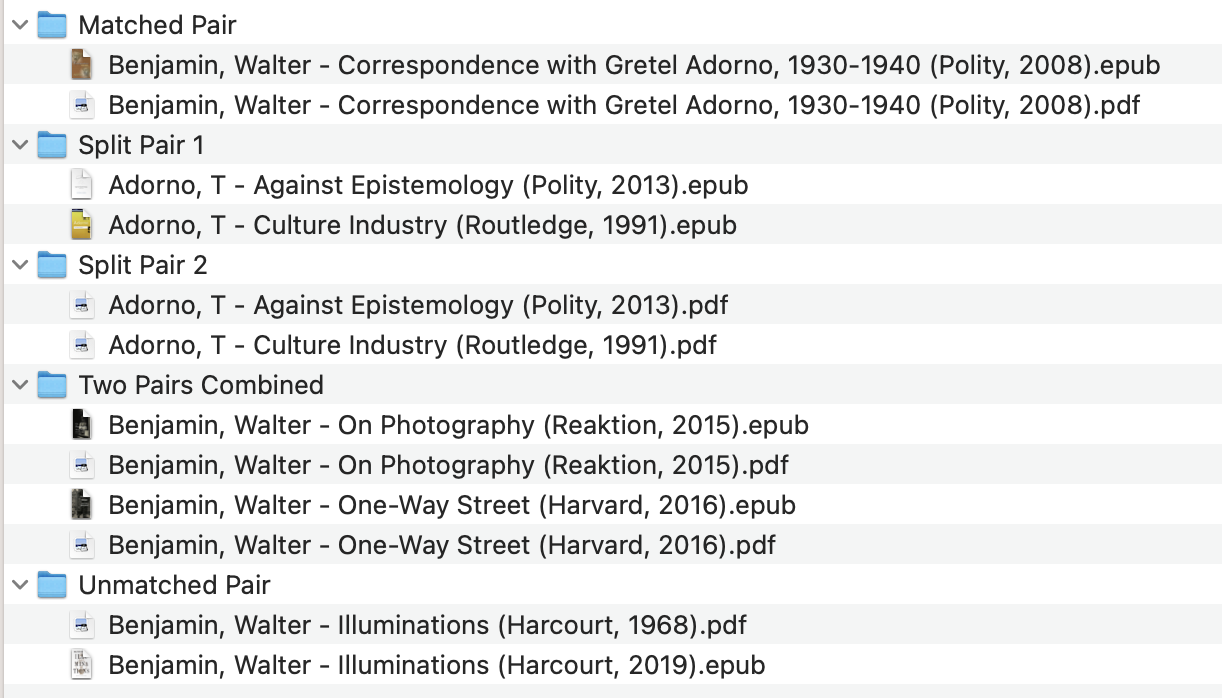Viewport: 1222px width, 698px height.
Task: Click the Split Pair 1 folder icon
Action: 52,145
